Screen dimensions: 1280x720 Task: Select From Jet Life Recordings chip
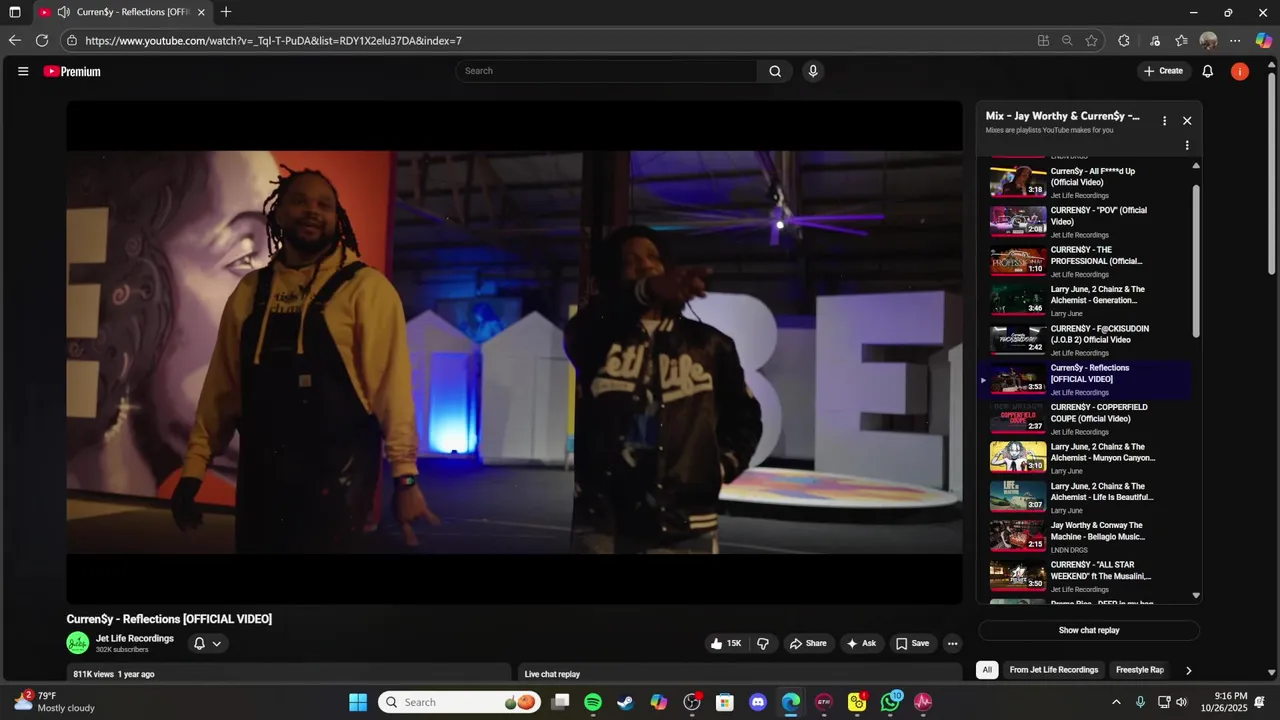tap(1054, 670)
